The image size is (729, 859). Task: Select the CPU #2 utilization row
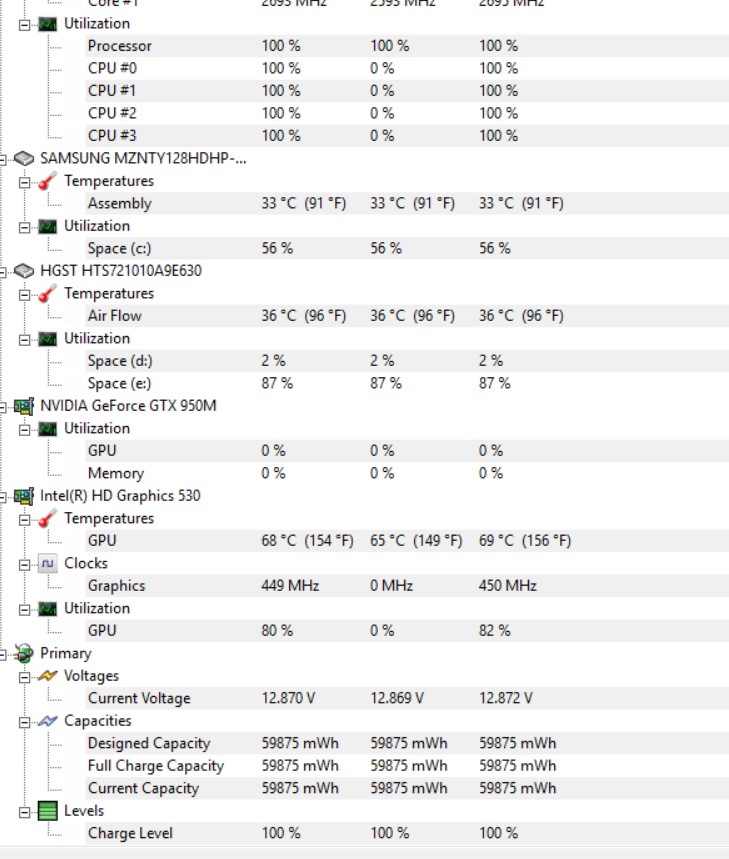point(112,113)
